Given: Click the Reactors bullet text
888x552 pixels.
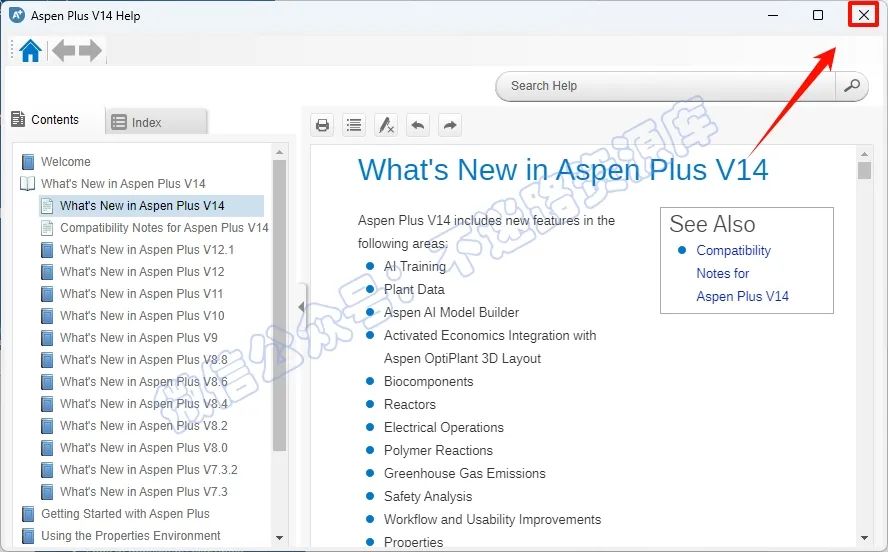Looking at the screenshot, I should coord(409,404).
